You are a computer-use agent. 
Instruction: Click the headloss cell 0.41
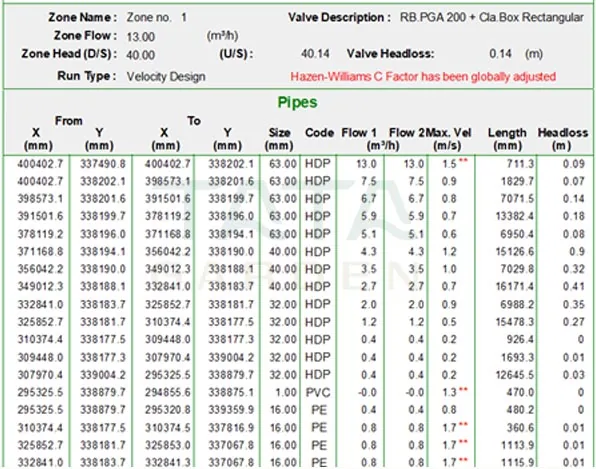[574, 287]
